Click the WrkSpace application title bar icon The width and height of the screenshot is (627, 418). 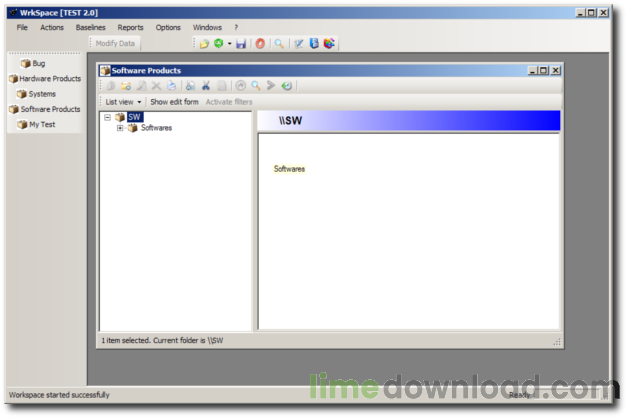pyautogui.click(x=13, y=12)
